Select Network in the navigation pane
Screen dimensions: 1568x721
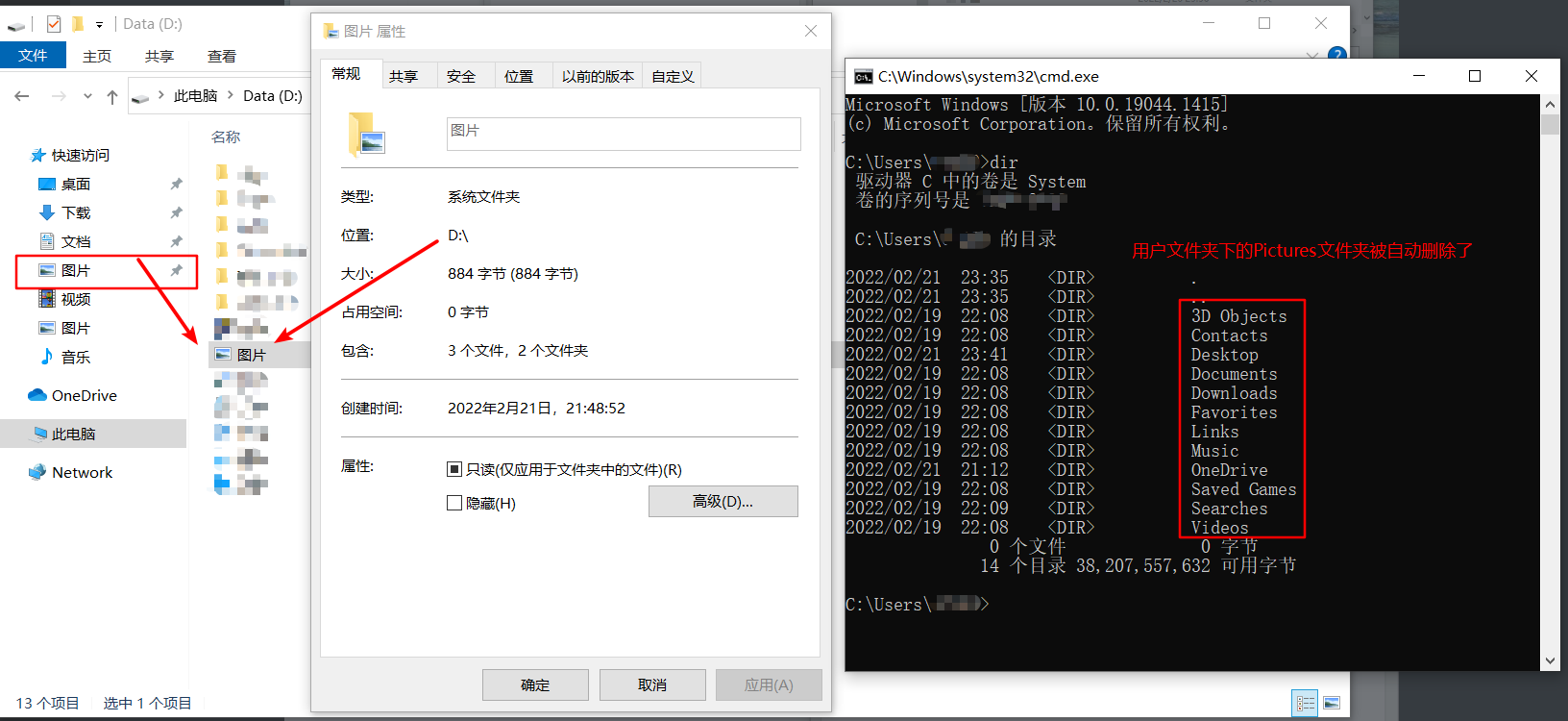pos(83,472)
